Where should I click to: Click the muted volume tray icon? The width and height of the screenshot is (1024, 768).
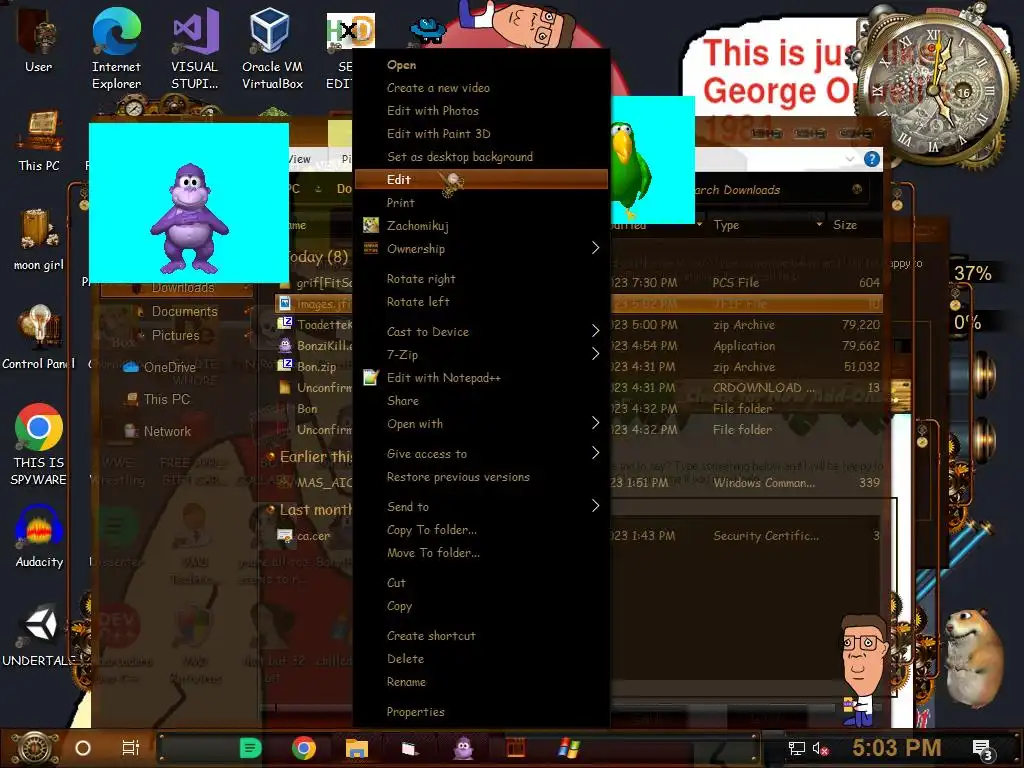click(820, 748)
